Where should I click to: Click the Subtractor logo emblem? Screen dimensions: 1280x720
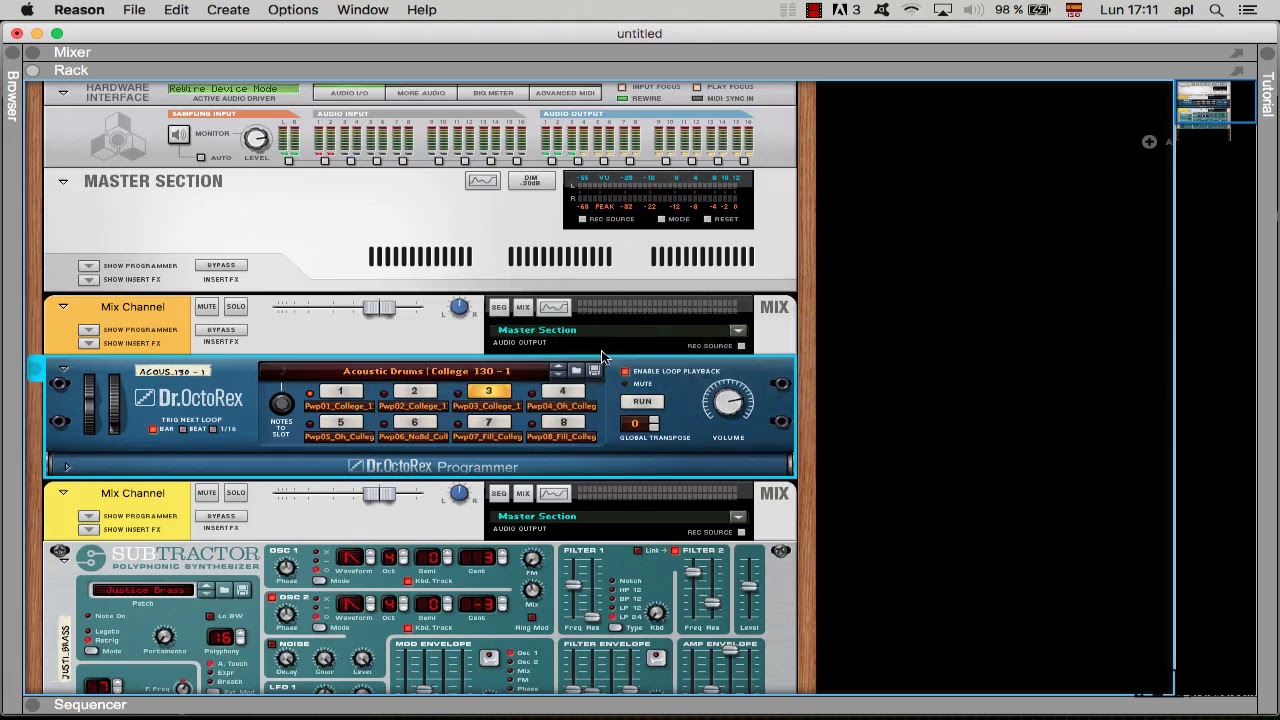pos(91,559)
